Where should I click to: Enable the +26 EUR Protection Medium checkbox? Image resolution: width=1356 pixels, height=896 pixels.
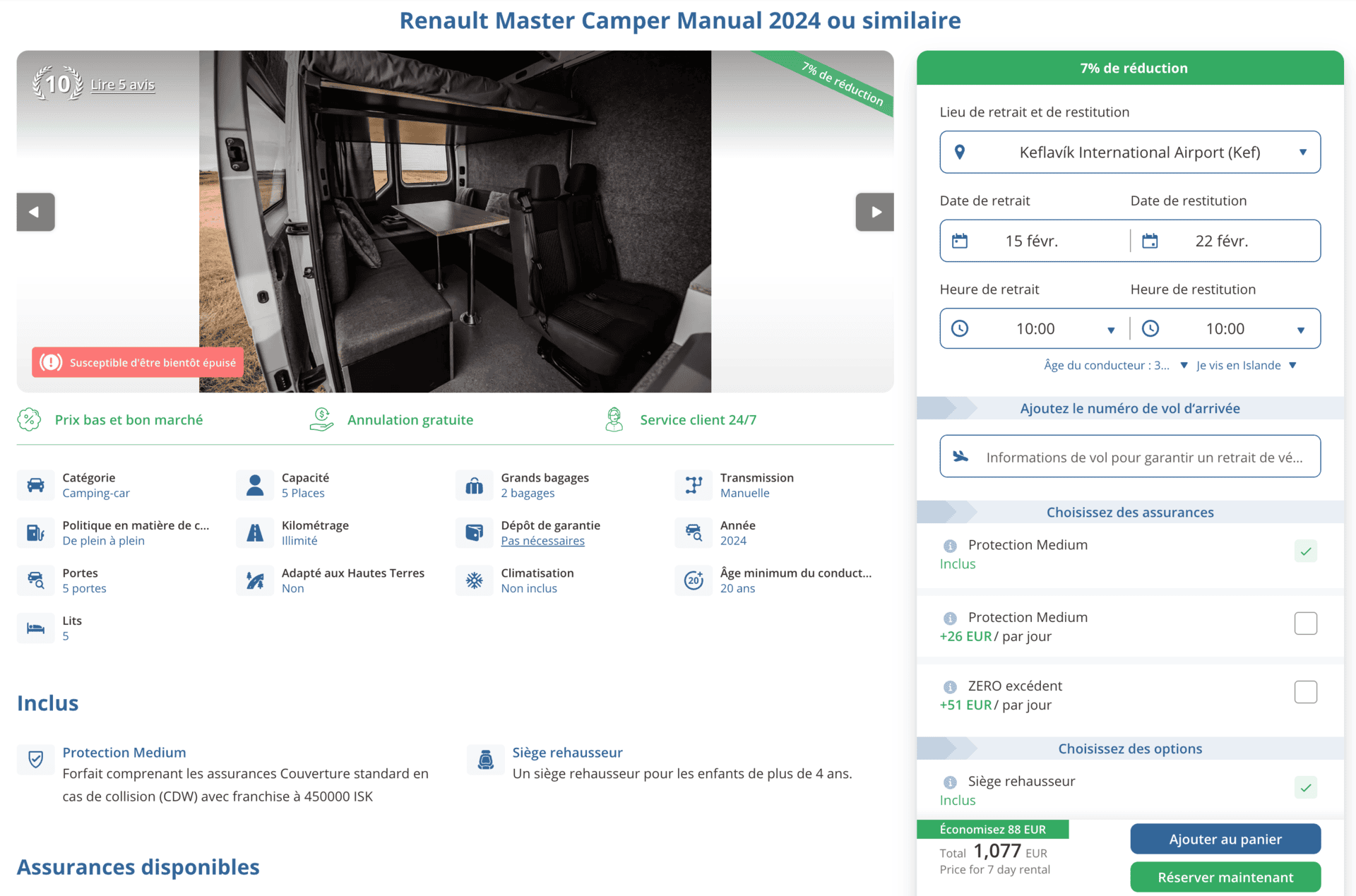pos(1305,623)
